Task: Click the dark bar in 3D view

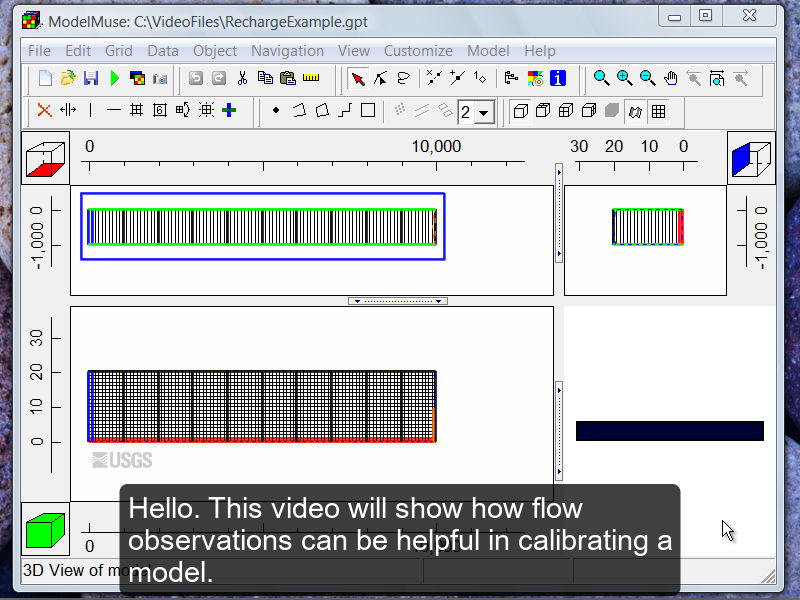Action: tap(669, 431)
